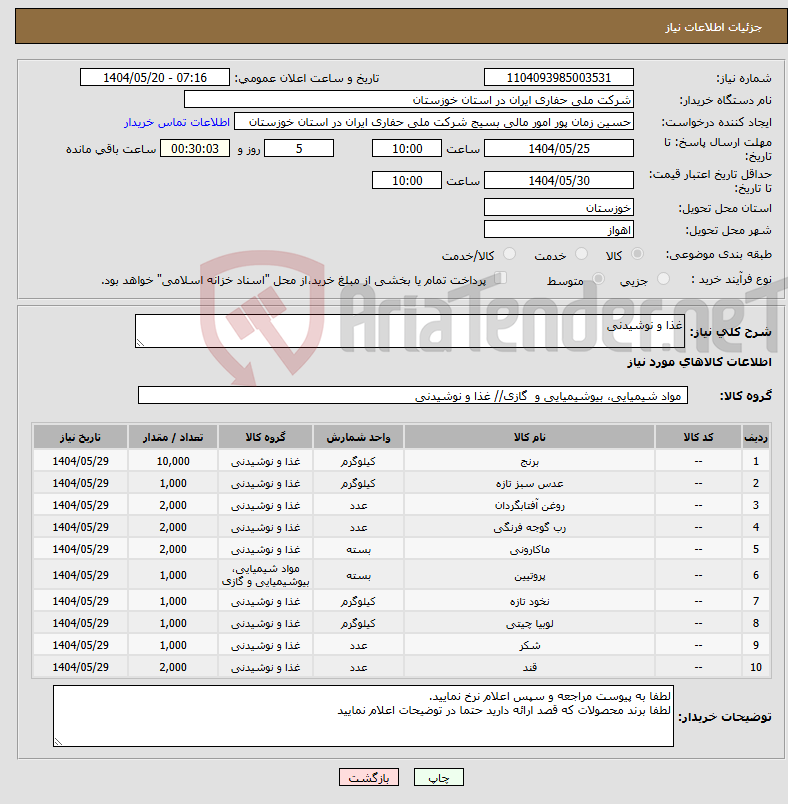The width and height of the screenshot is (788, 804).
Task: Click the قند item cell
Action: pyautogui.click(x=530, y=667)
